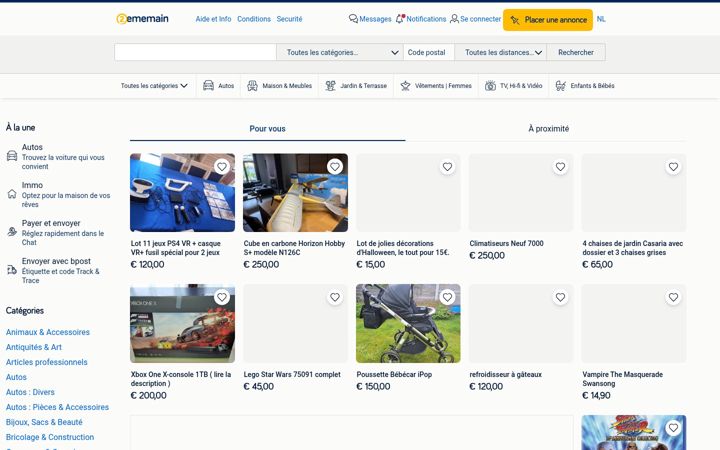The width and height of the screenshot is (720, 450).
Task: Favorite the Vampire The Masquerade Swansong listing
Action: coord(673,297)
